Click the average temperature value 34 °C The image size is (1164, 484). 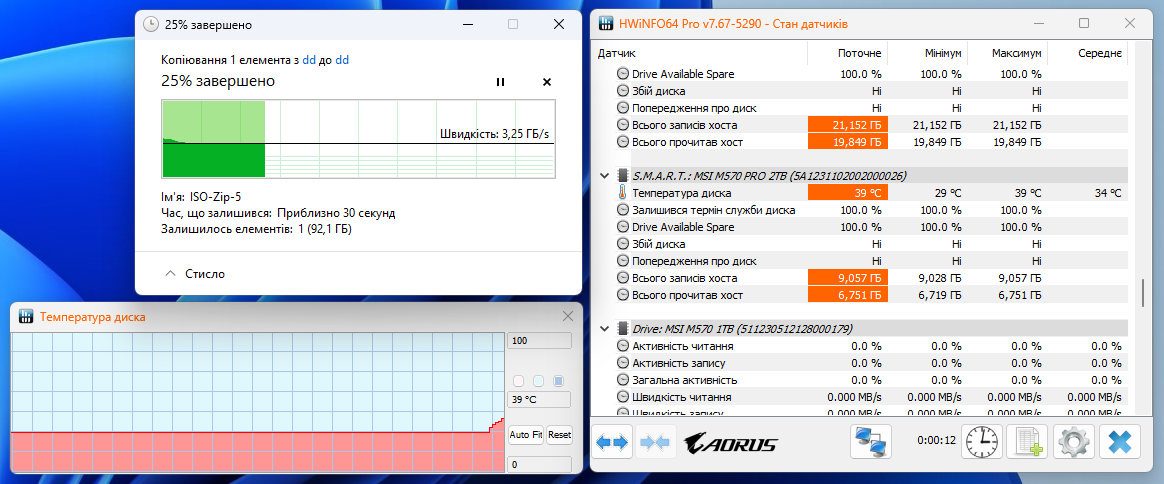click(1108, 194)
